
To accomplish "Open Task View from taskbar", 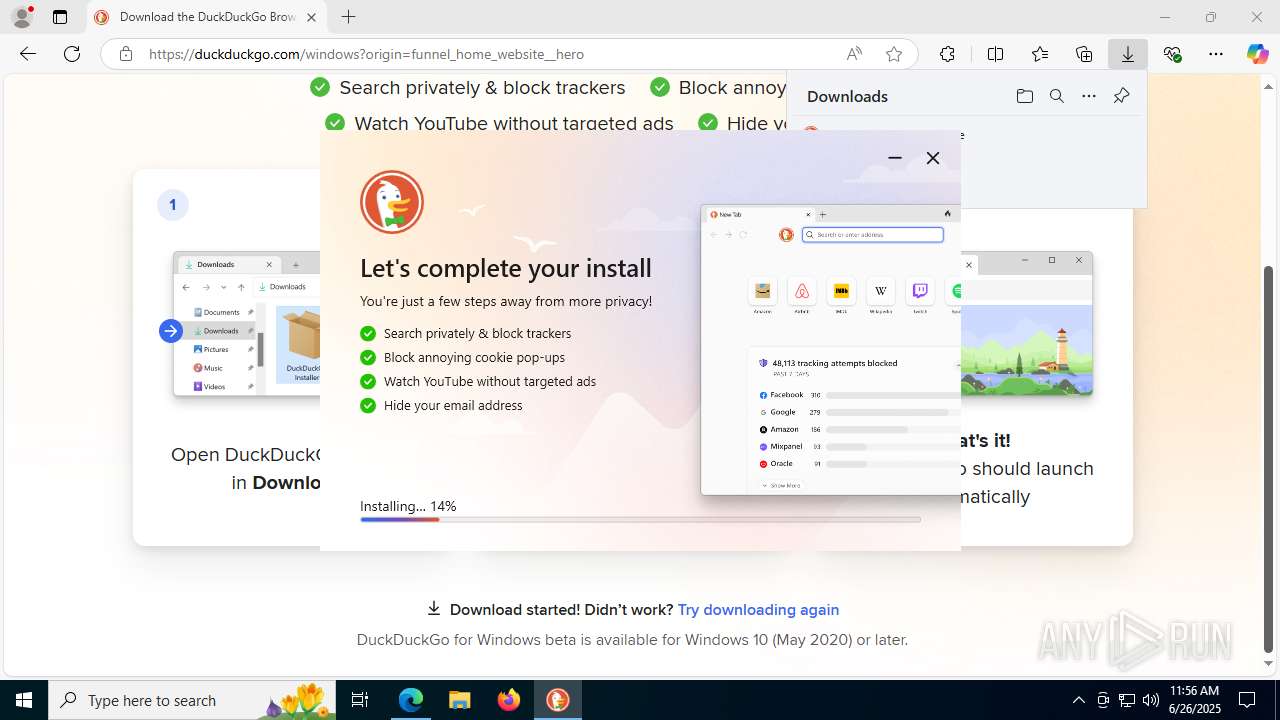I will tap(360, 700).
